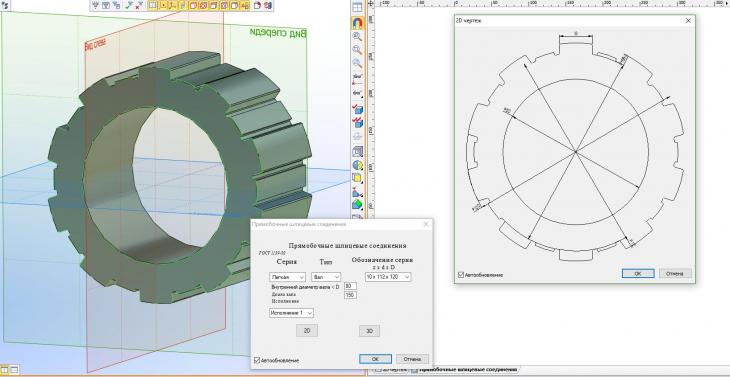This screenshot has height=377, width=730.
Task: Click the green cube icon
Action: coord(358,205)
